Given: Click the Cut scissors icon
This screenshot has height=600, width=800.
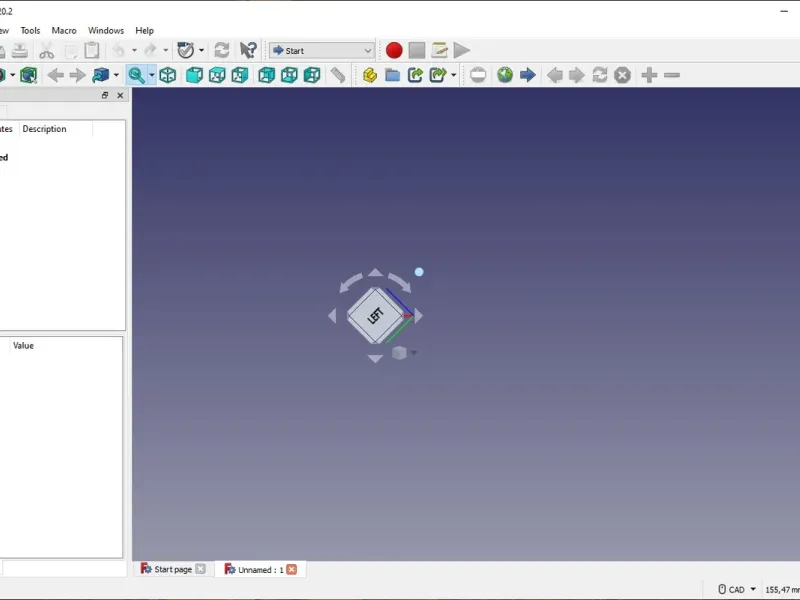Looking at the screenshot, I should (46, 51).
